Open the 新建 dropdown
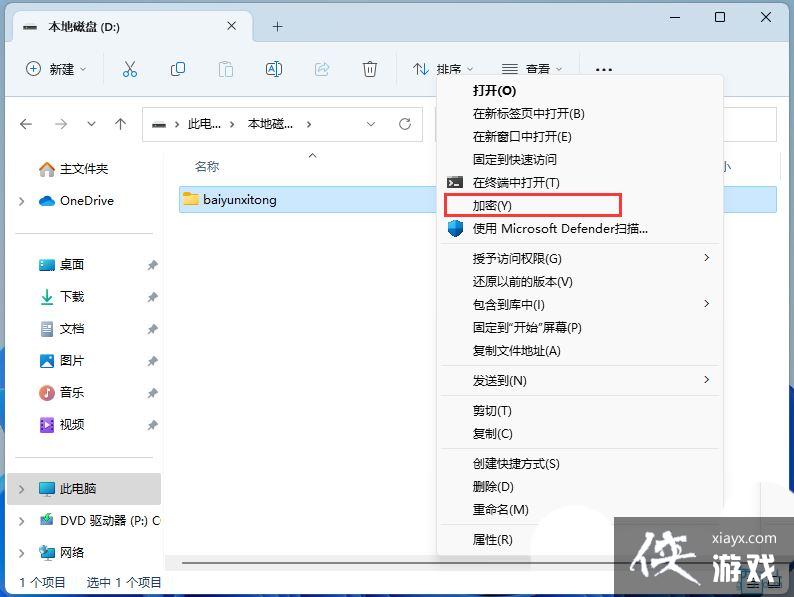The height and width of the screenshot is (597, 794). point(56,69)
